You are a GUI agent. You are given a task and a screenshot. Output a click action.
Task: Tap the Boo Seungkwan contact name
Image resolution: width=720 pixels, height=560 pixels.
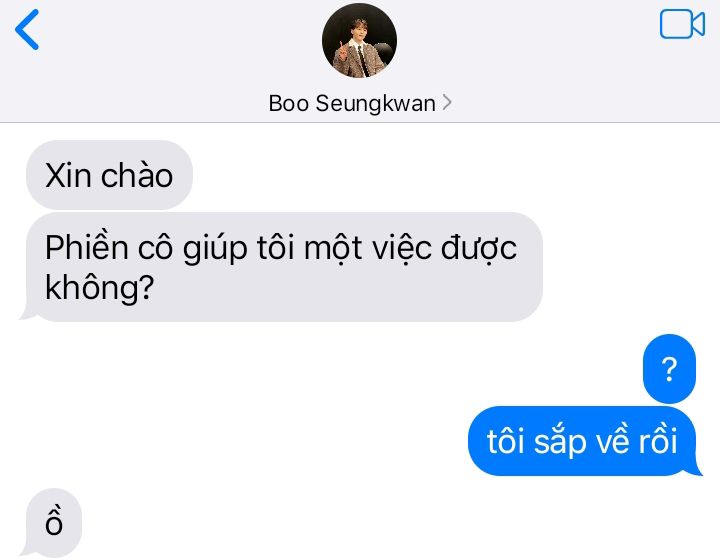click(352, 103)
